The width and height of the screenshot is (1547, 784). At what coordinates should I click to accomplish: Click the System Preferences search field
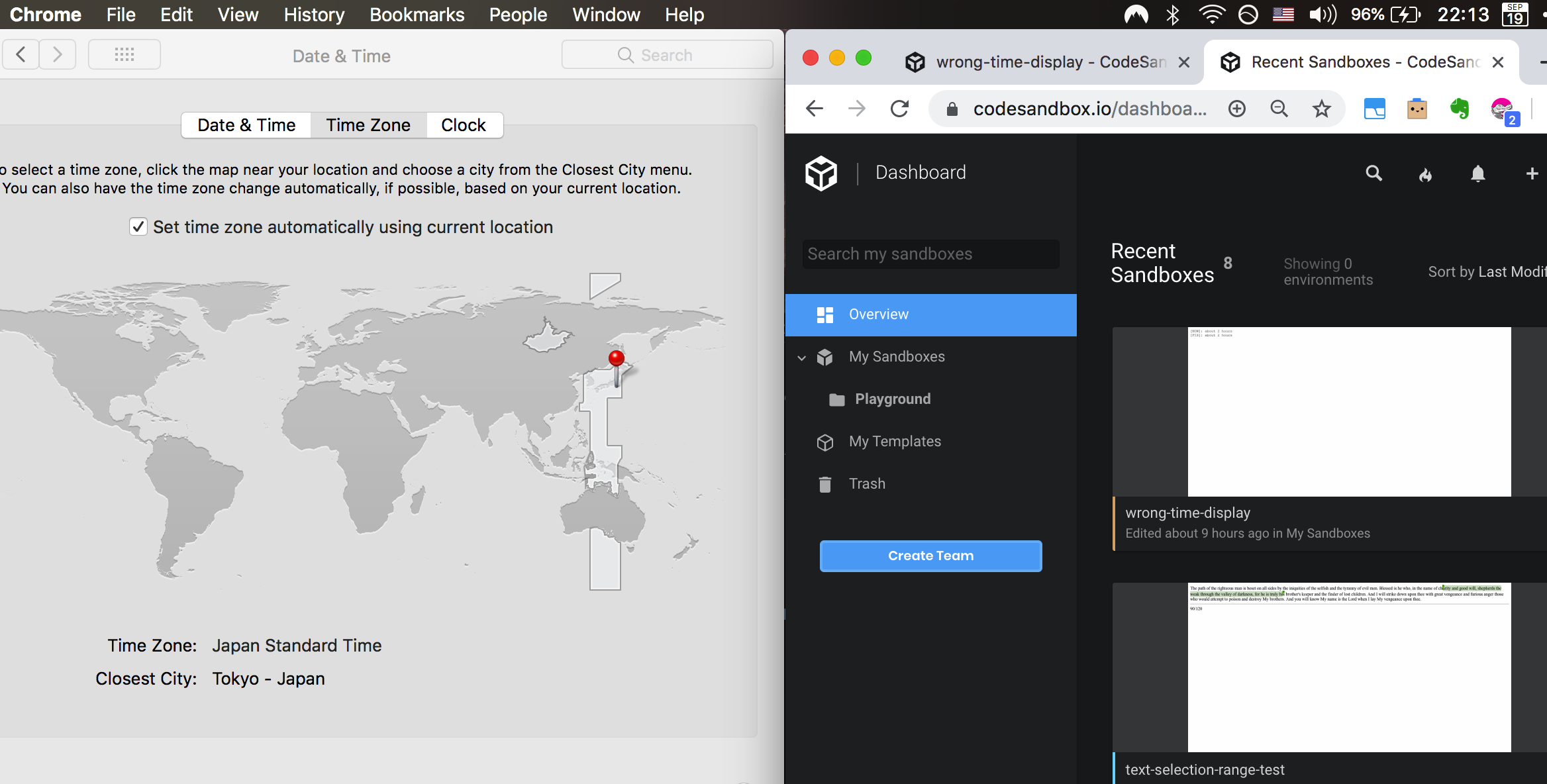[668, 55]
